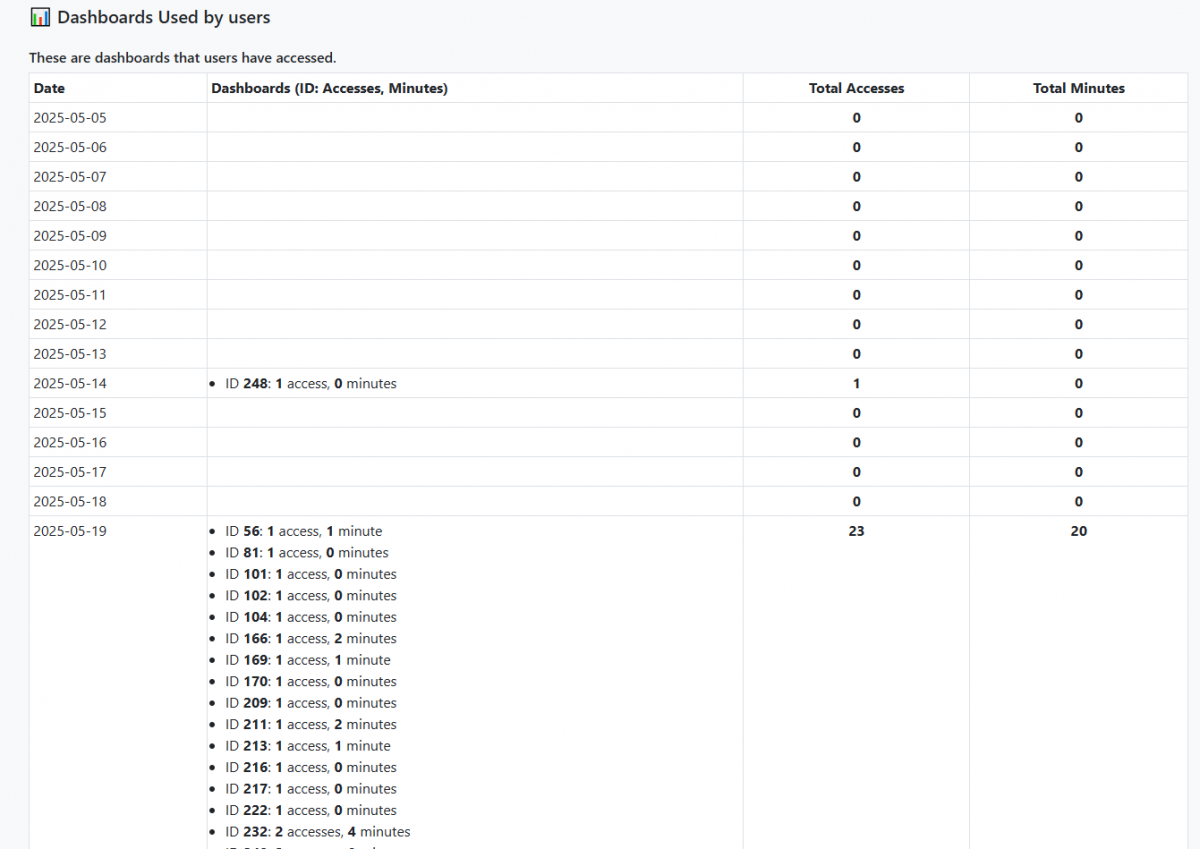Click the ID 166 dashboard entry
The width and height of the screenshot is (1200, 849).
click(x=310, y=639)
